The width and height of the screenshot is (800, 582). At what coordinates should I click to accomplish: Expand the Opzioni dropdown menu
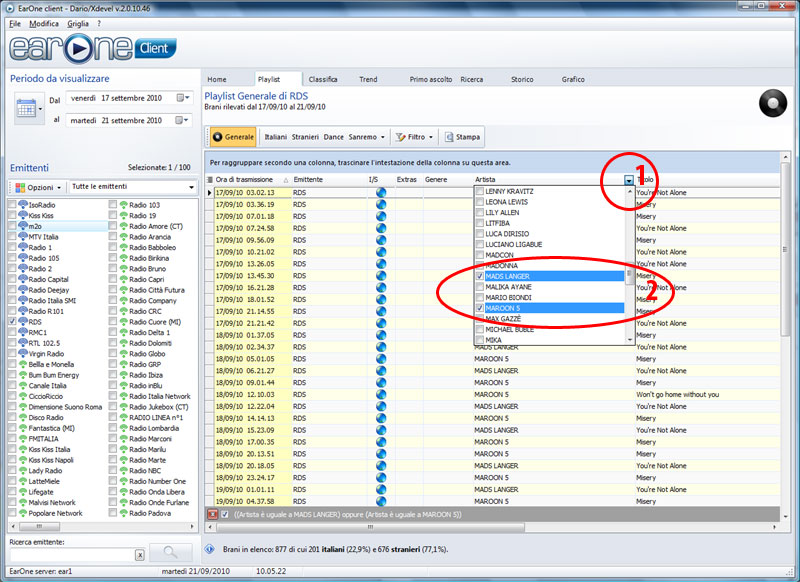(59, 188)
